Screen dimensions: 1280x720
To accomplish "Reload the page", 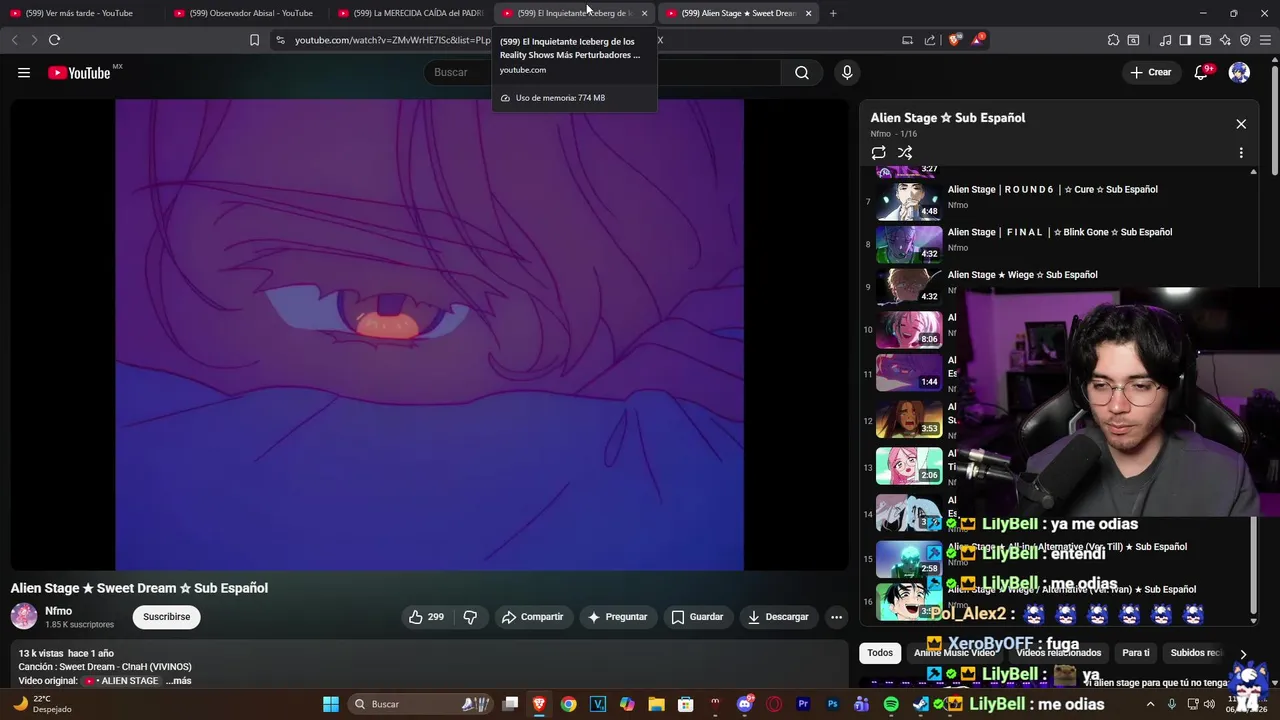I will (x=54, y=40).
